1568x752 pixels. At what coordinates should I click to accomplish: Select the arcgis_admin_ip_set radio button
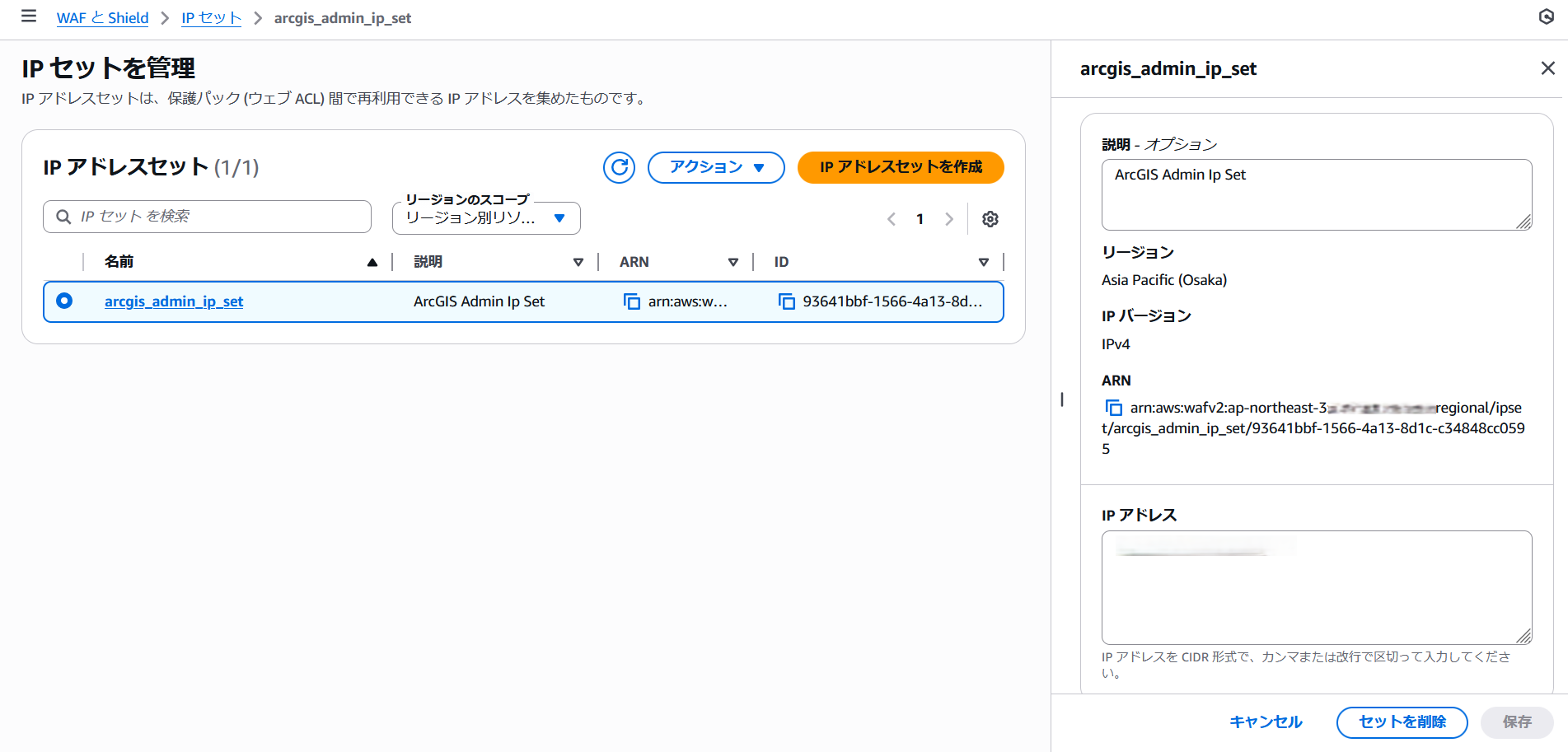pos(64,301)
